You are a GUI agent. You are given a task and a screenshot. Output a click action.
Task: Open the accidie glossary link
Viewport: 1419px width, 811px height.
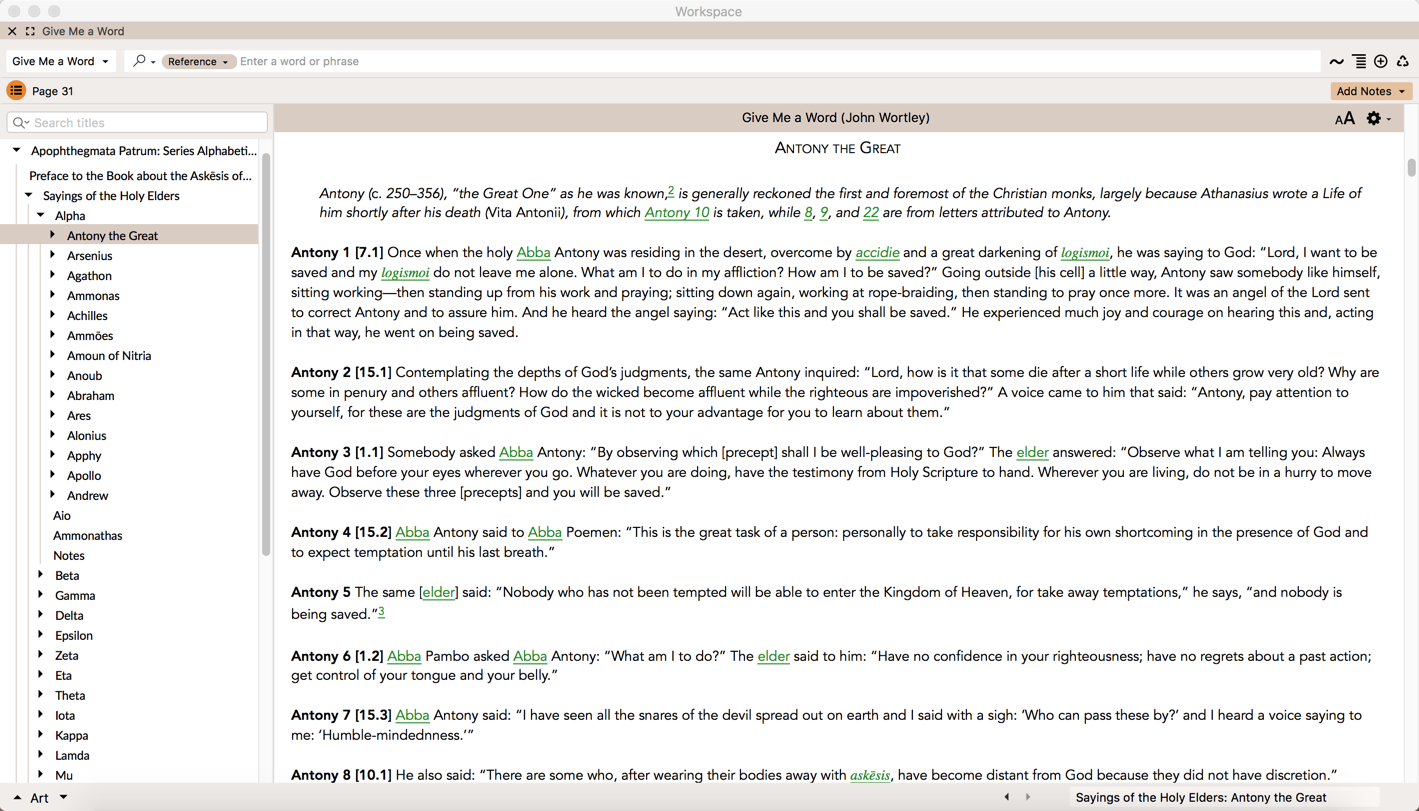877,253
